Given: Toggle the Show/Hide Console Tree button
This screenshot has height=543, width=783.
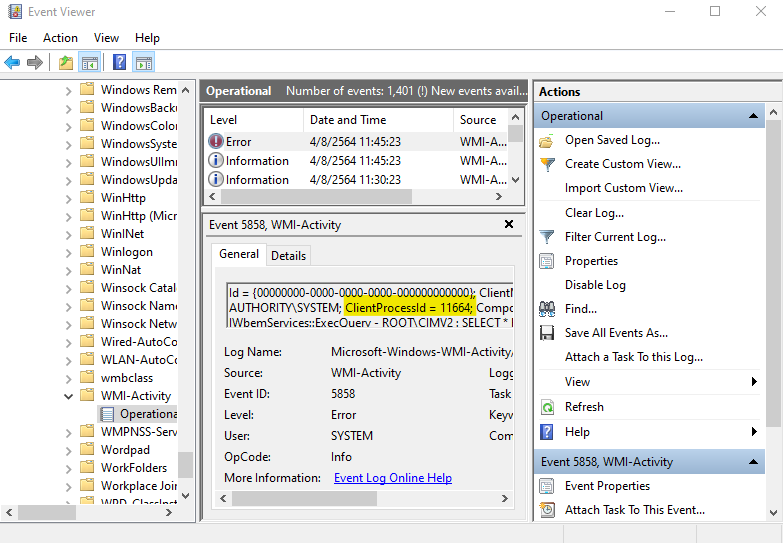Looking at the screenshot, I should pyautogui.click(x=89, y=62).
